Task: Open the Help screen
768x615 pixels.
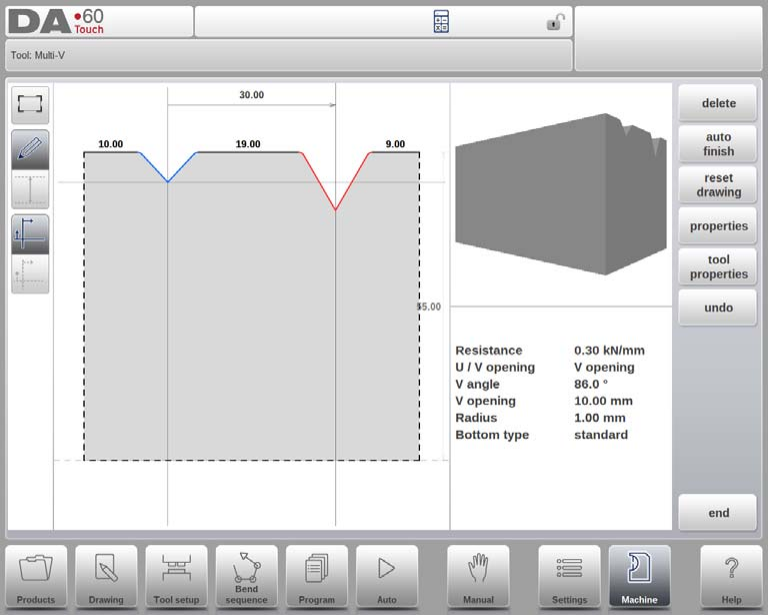Action: pos(731,577)
